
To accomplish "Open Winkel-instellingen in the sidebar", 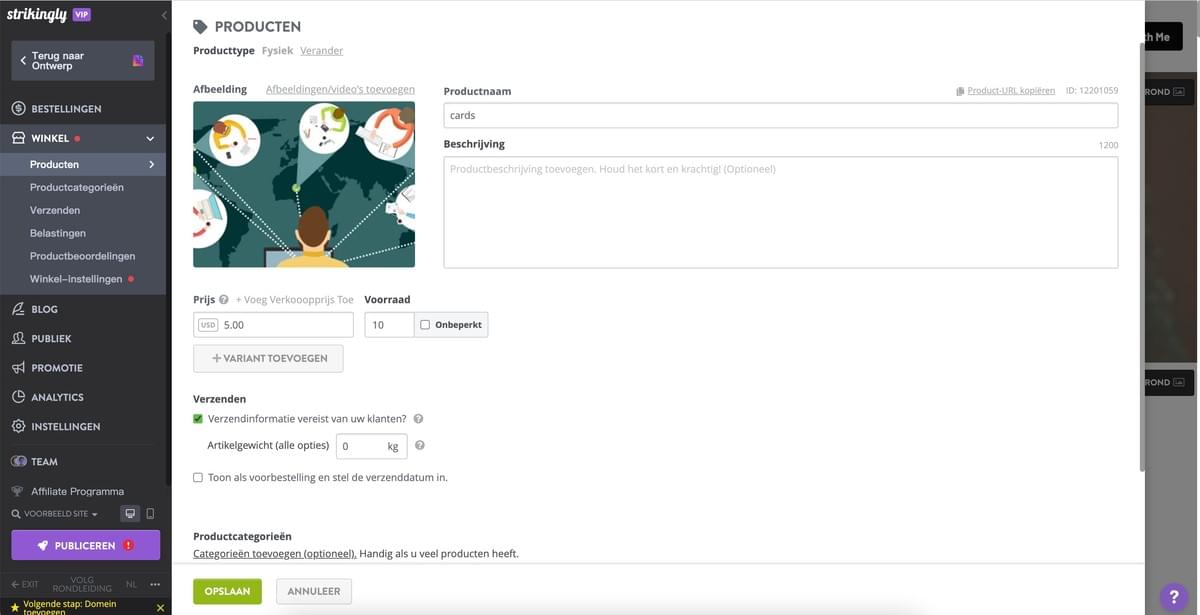I will pos(76,279).
